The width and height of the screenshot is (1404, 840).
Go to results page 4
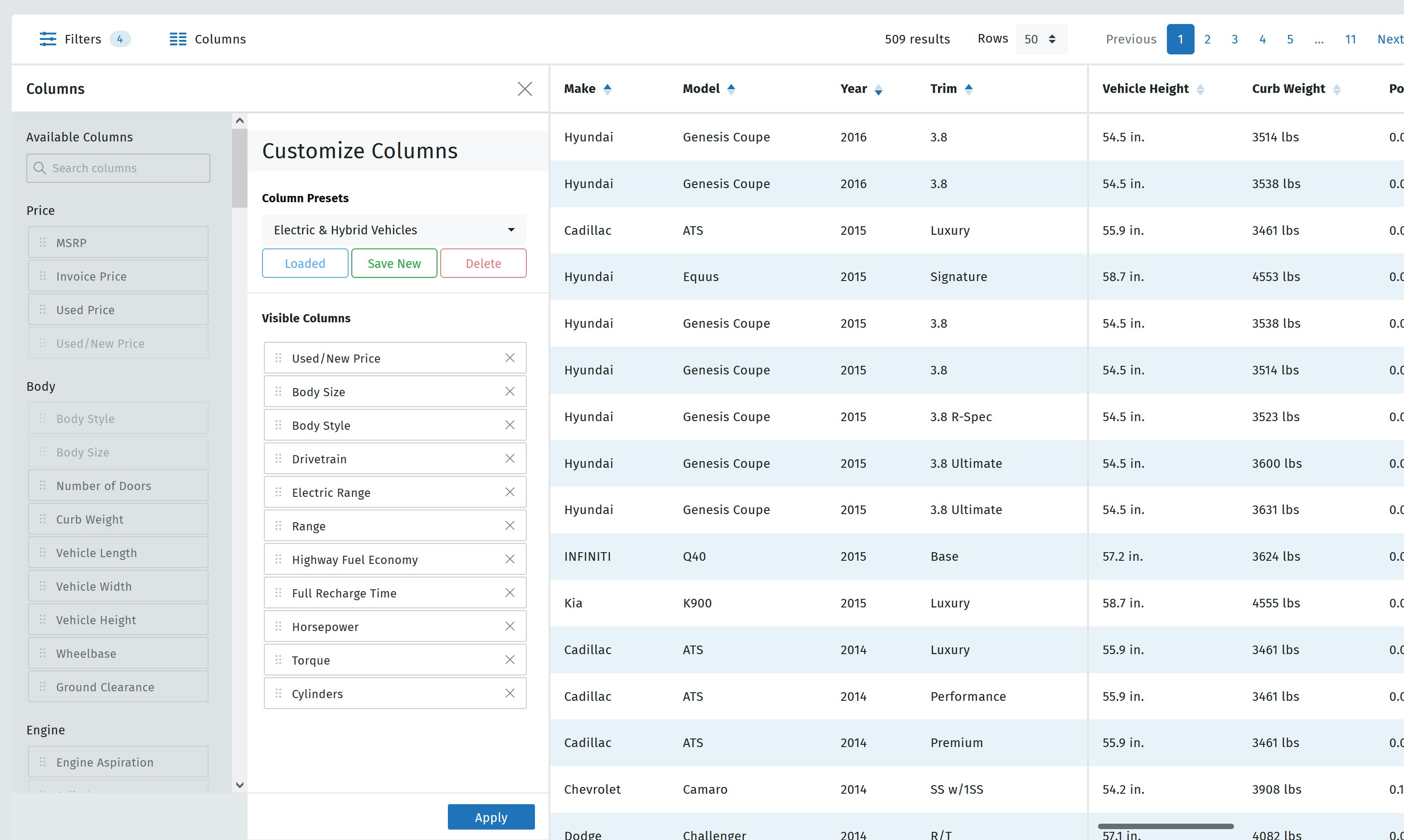pos(1263,39)
